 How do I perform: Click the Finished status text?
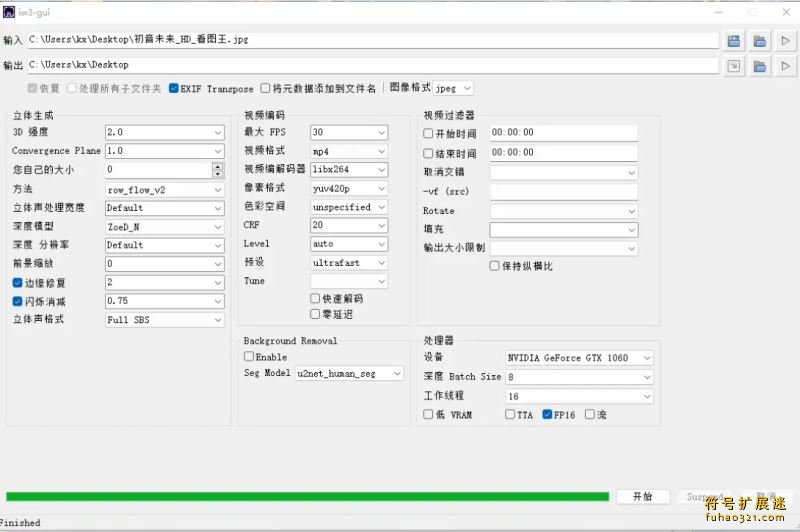20,522
